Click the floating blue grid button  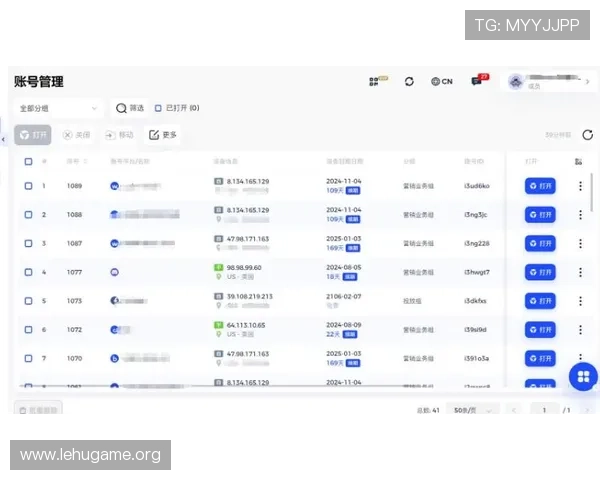tap(584, 377)
